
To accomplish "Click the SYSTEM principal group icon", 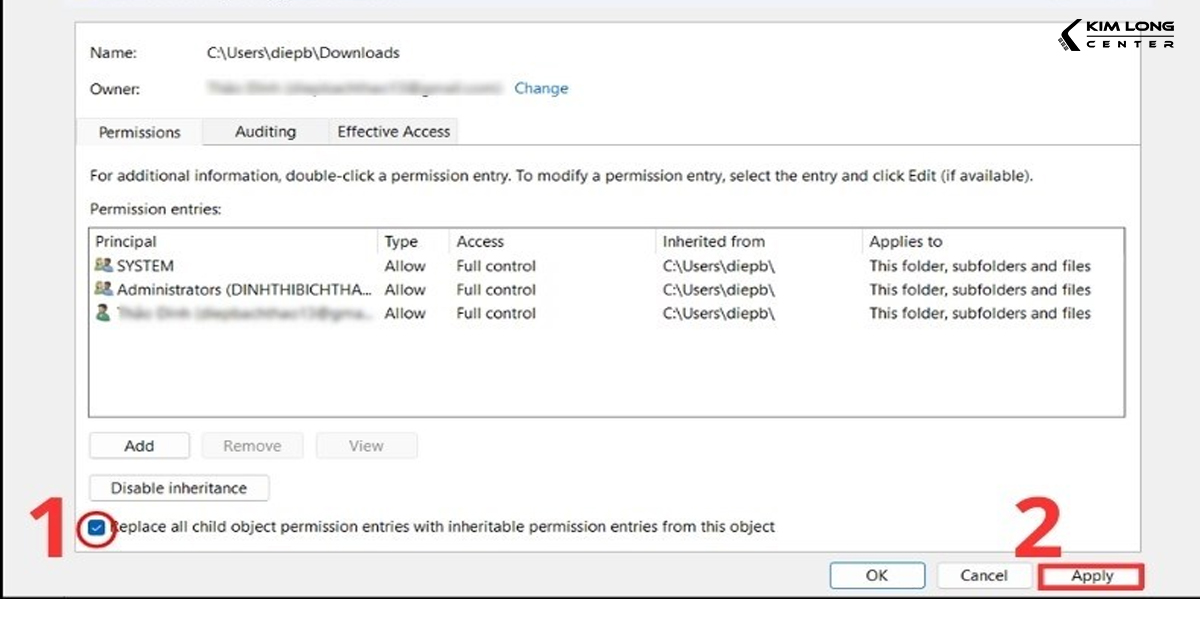I will click(x=103, y=266).
